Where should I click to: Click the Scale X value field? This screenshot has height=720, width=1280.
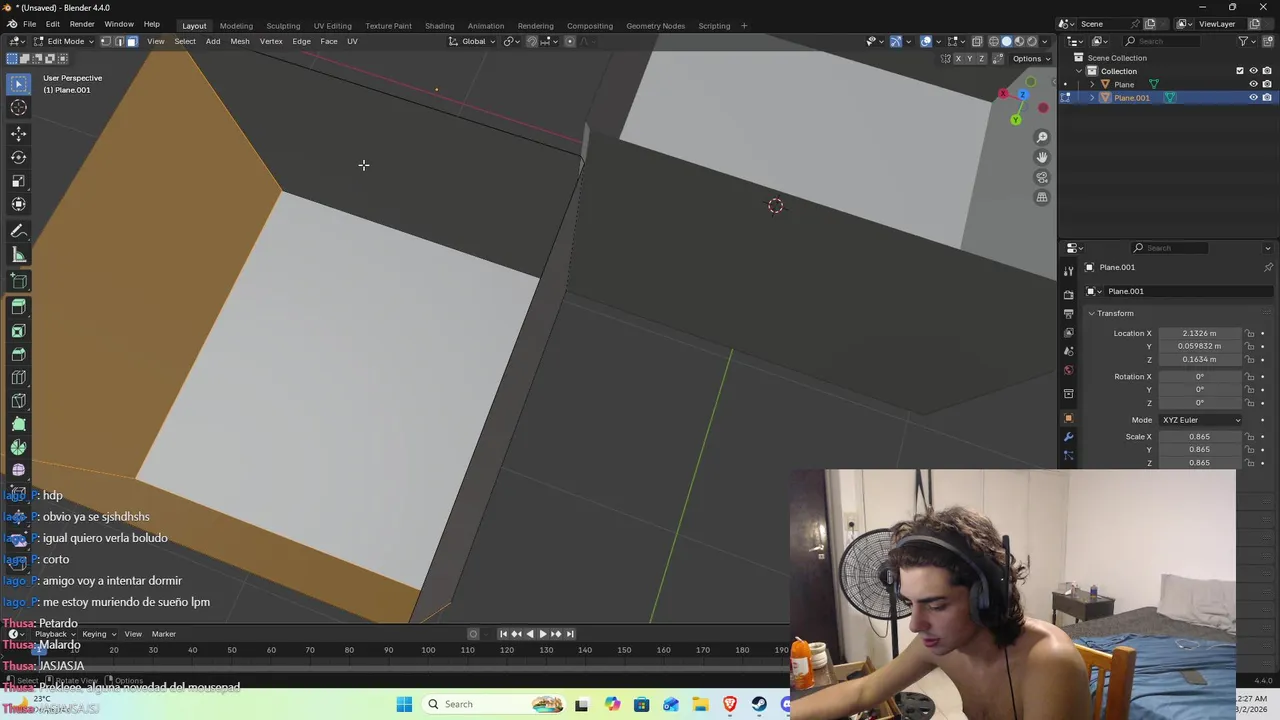(x=1200, y=436)
